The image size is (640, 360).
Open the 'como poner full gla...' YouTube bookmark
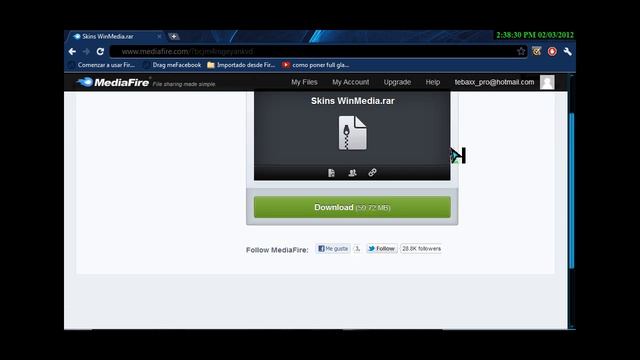click(x=316, y=65)
